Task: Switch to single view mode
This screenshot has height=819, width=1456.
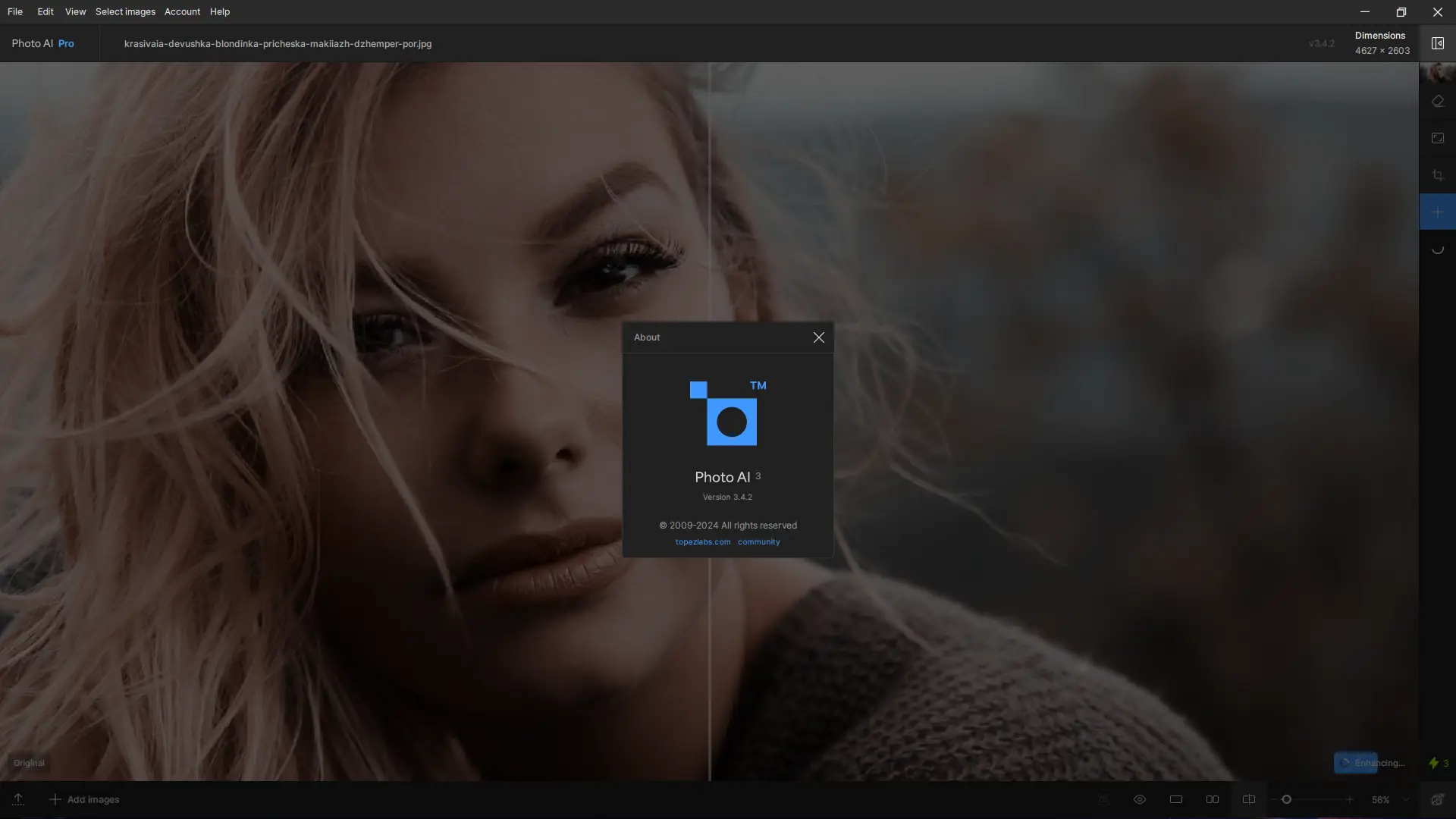Action: click(1175, 799)
